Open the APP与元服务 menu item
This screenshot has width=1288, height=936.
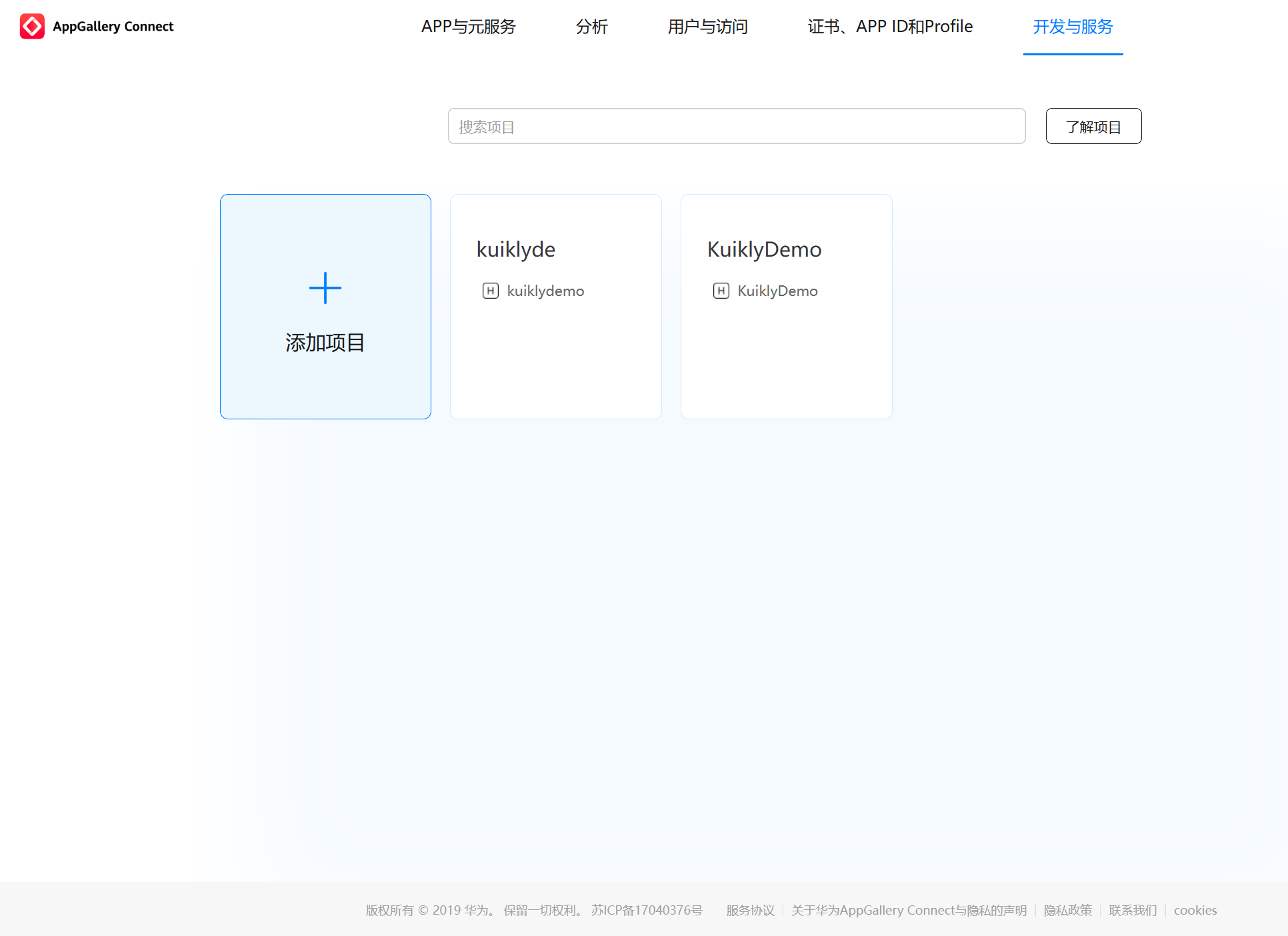[x=468, y=27]
